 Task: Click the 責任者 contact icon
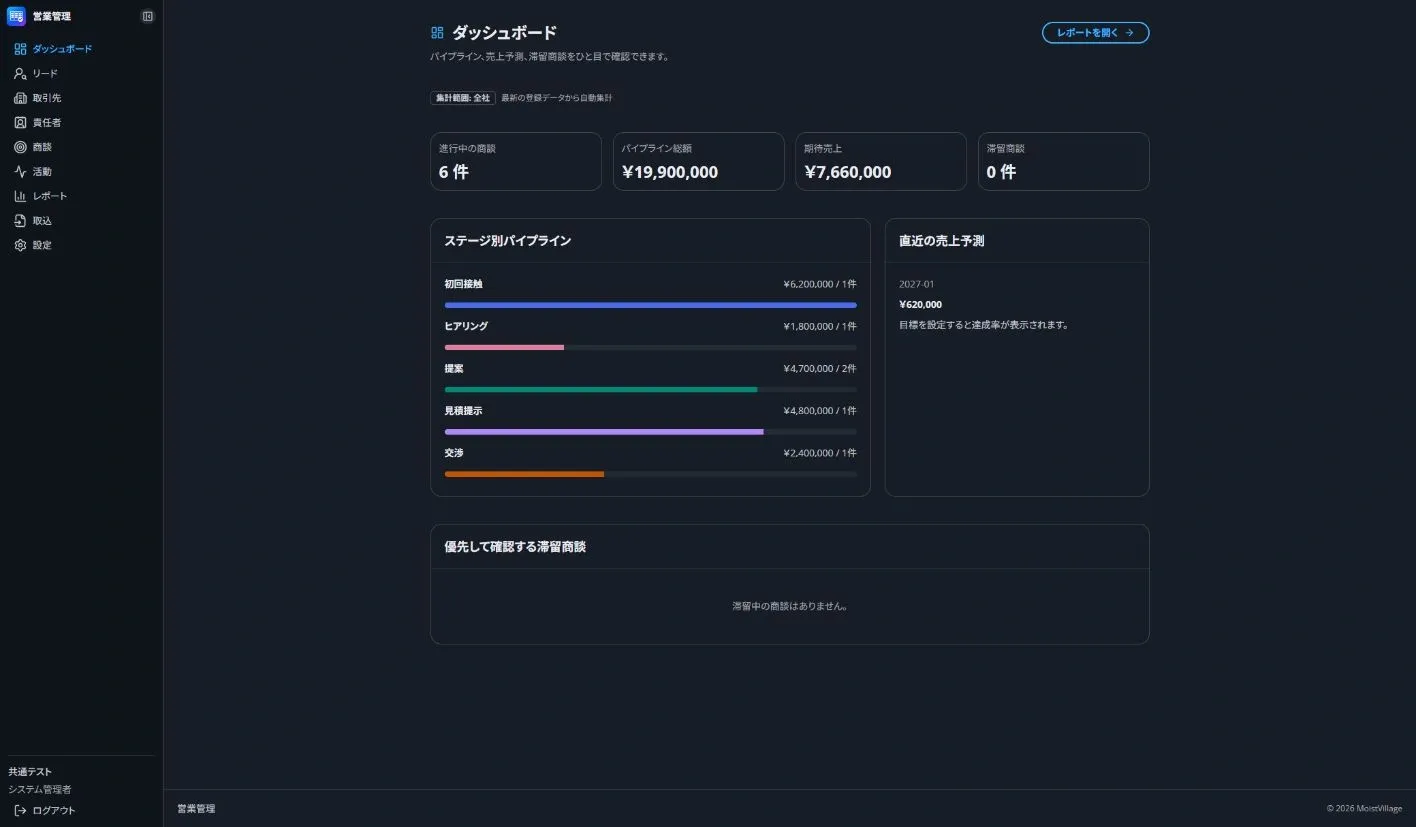coord(20,122)
